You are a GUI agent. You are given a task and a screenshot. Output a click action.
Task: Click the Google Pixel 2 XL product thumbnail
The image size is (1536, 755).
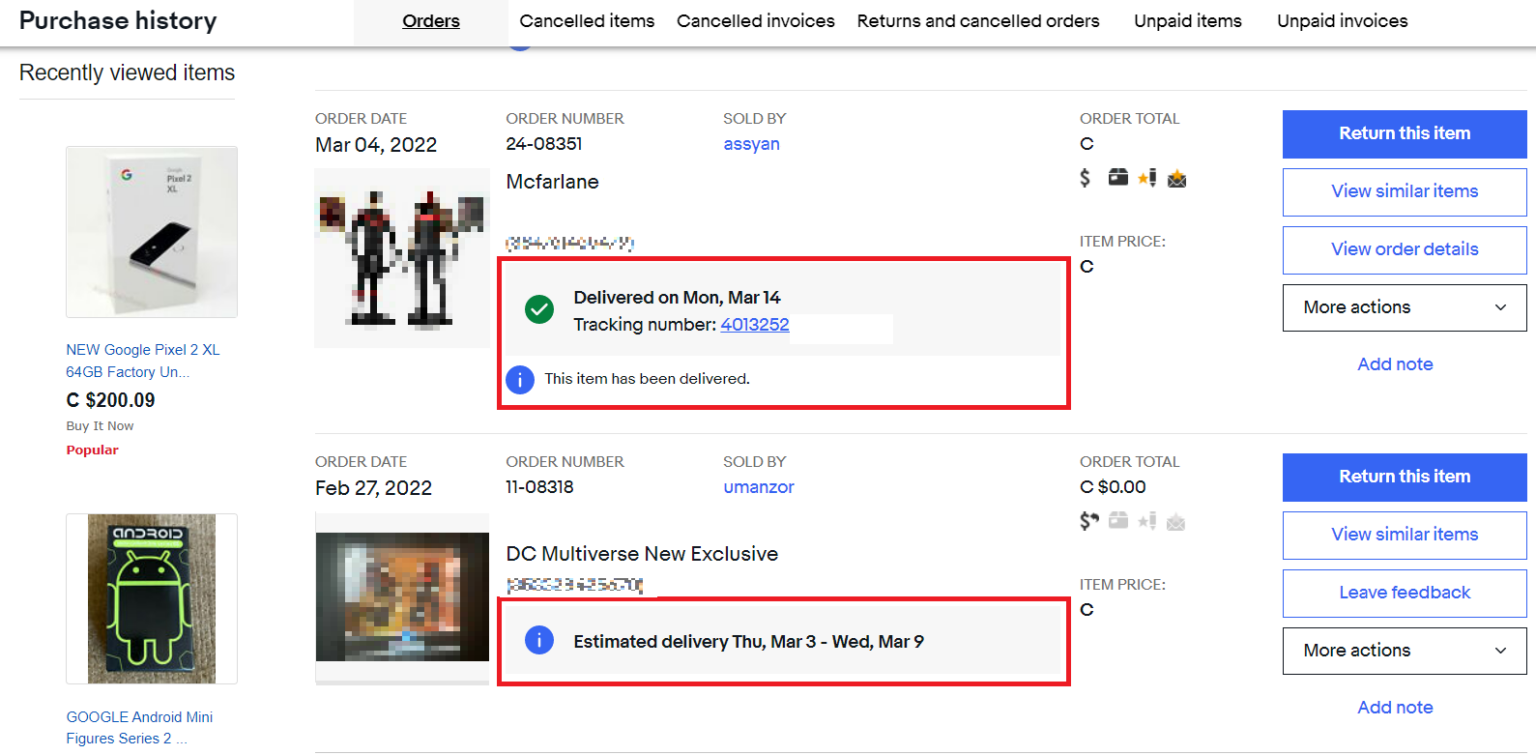point(151,232)
